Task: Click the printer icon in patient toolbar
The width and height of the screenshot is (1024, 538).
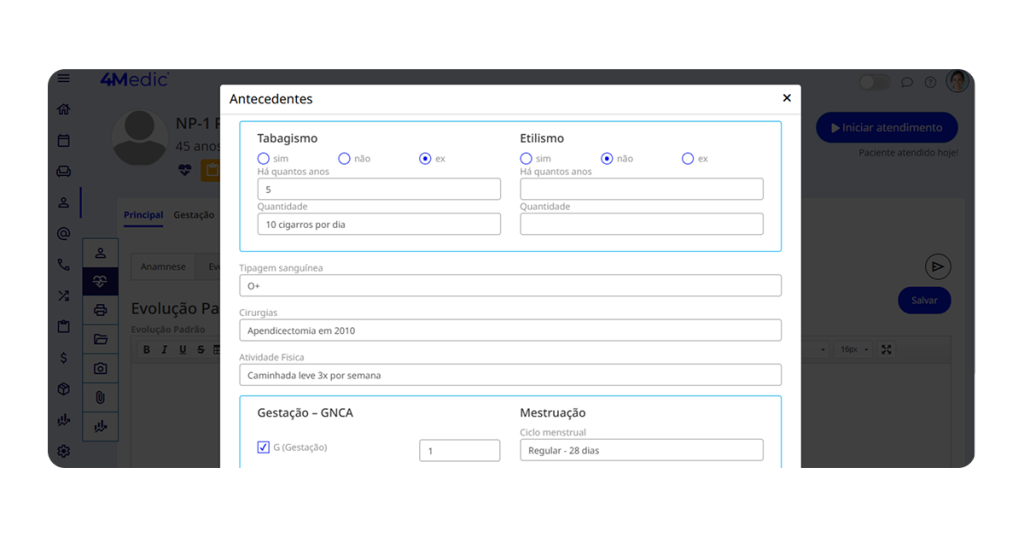Action: tap(100, 310)
